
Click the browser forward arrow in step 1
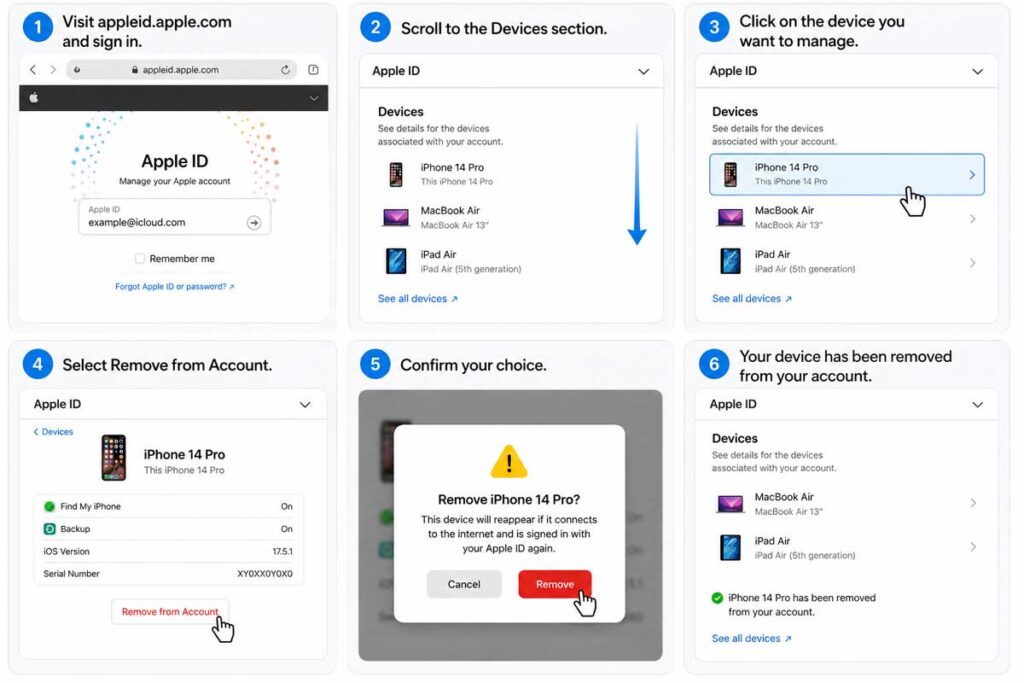pos(53,69)
